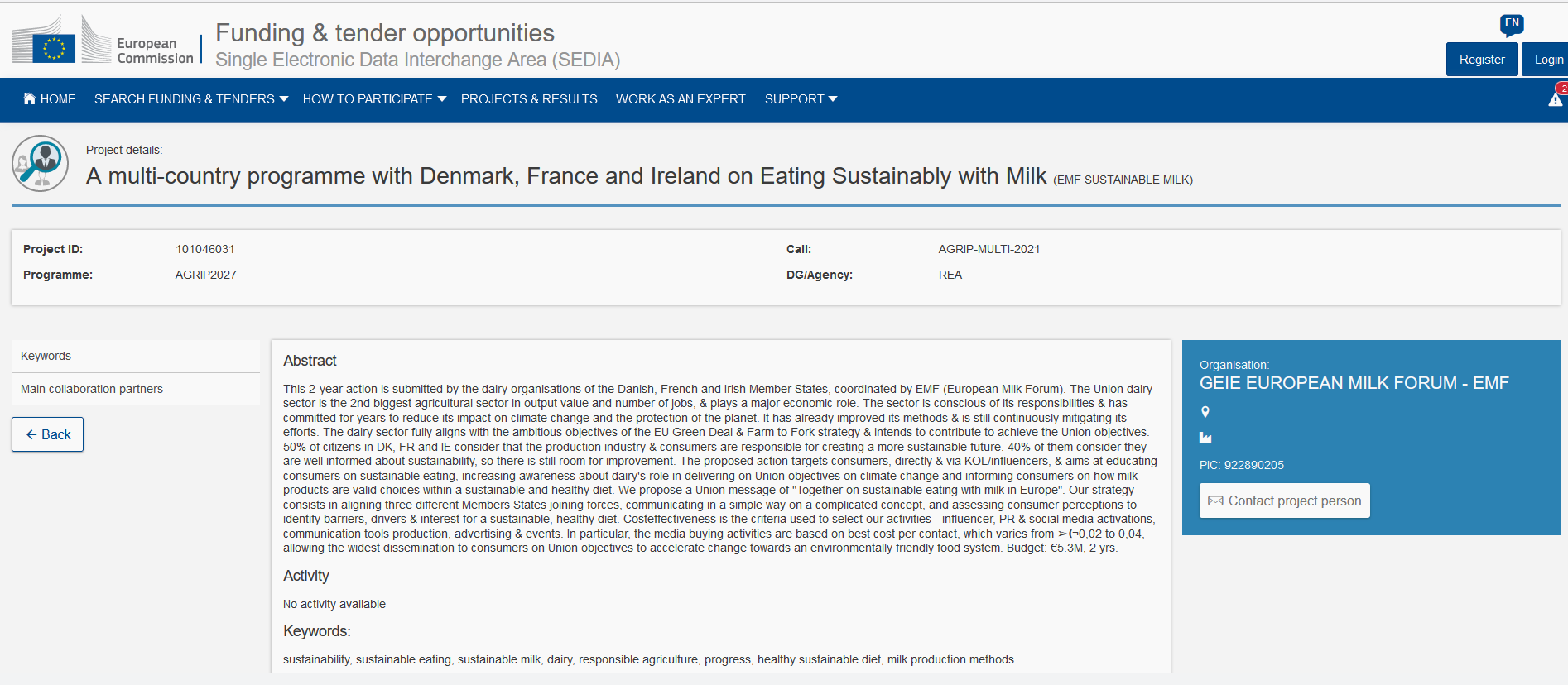1568x685 pixels.
Task: Click the project details magnifier icon
Action: pos(40,163)
